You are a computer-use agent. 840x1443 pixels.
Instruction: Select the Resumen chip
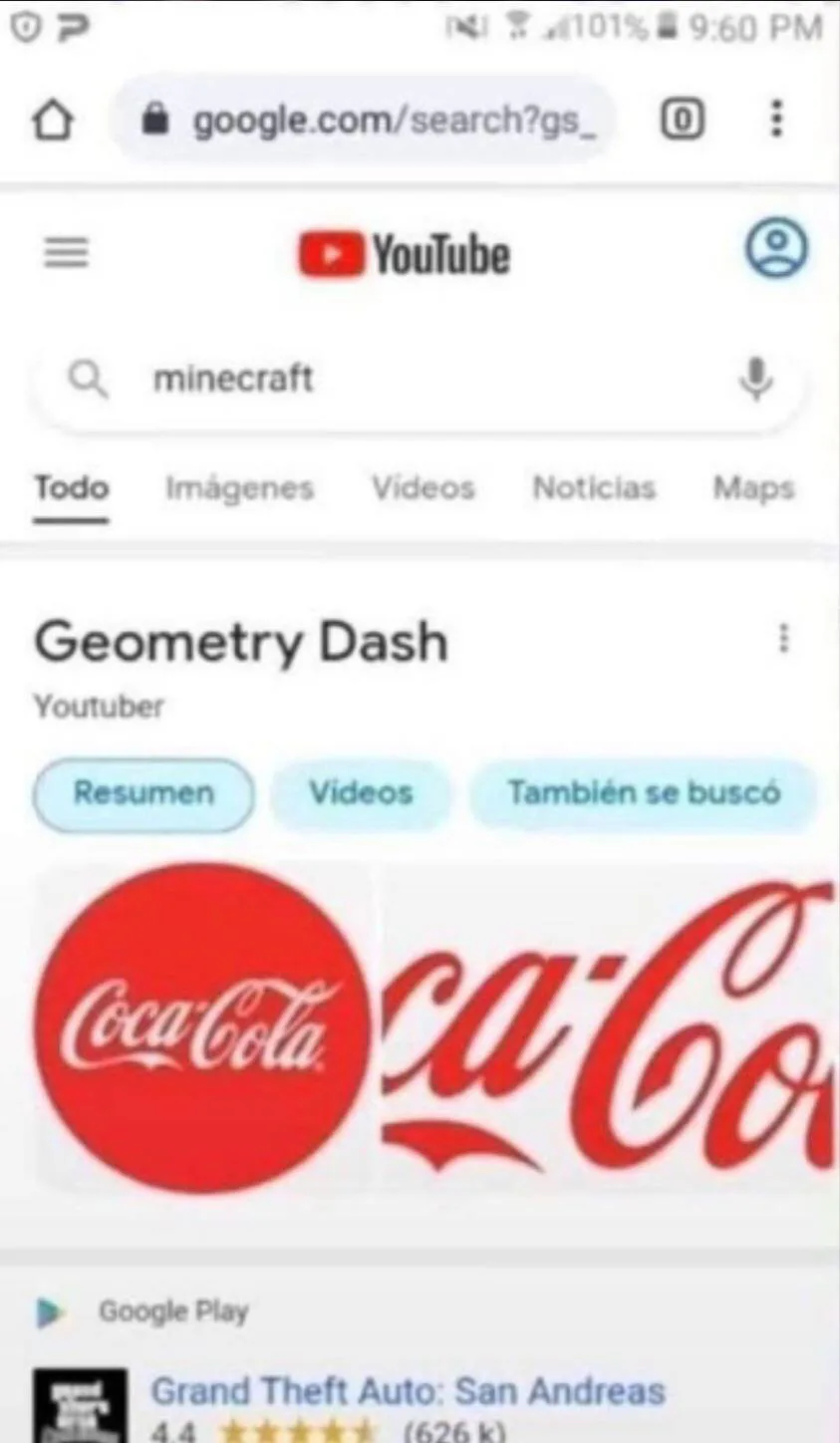click(x=143, y=793)
